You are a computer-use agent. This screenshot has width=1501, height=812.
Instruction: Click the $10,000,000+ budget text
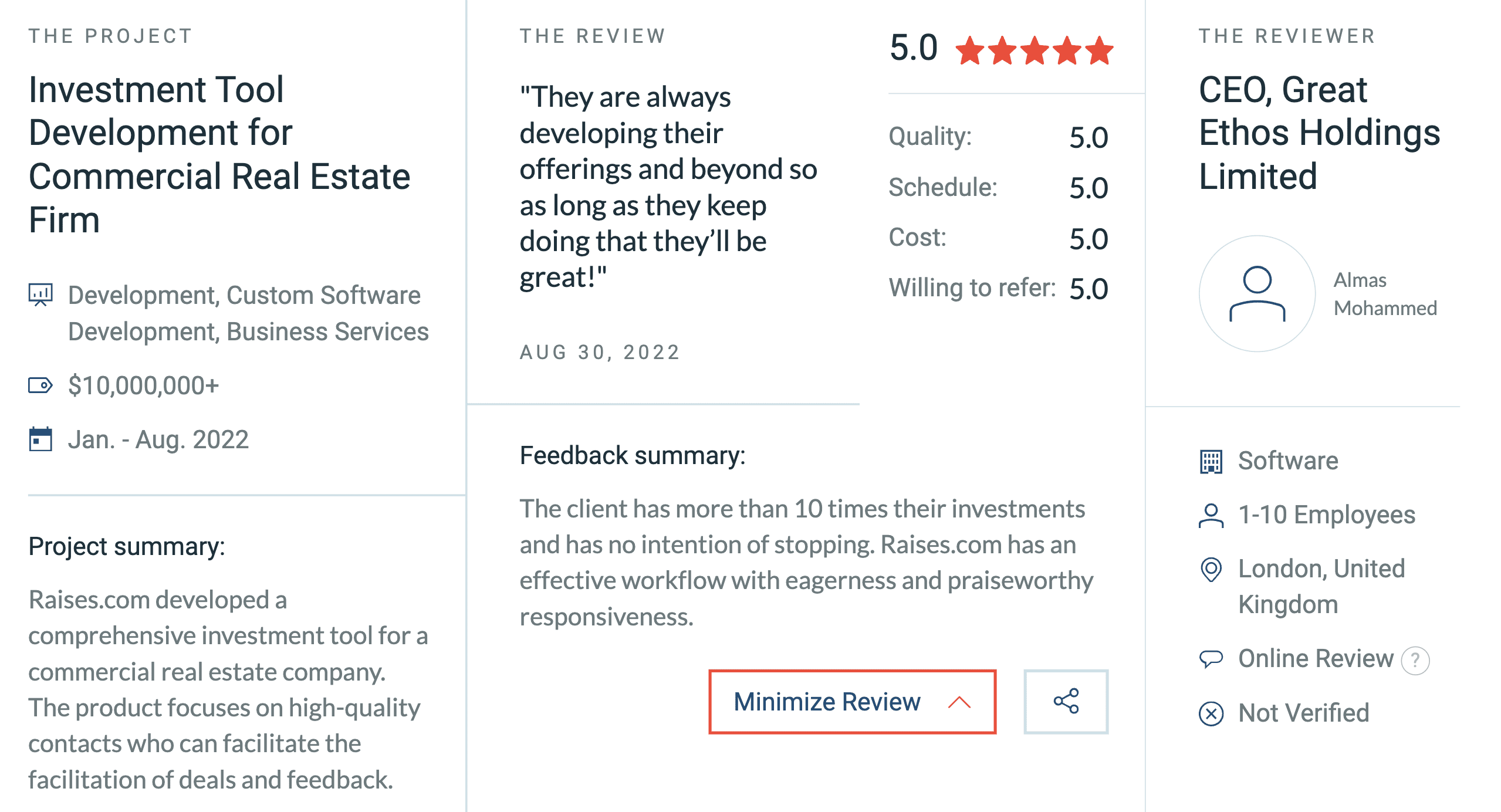pyautogui.click(x=143, y=385)
